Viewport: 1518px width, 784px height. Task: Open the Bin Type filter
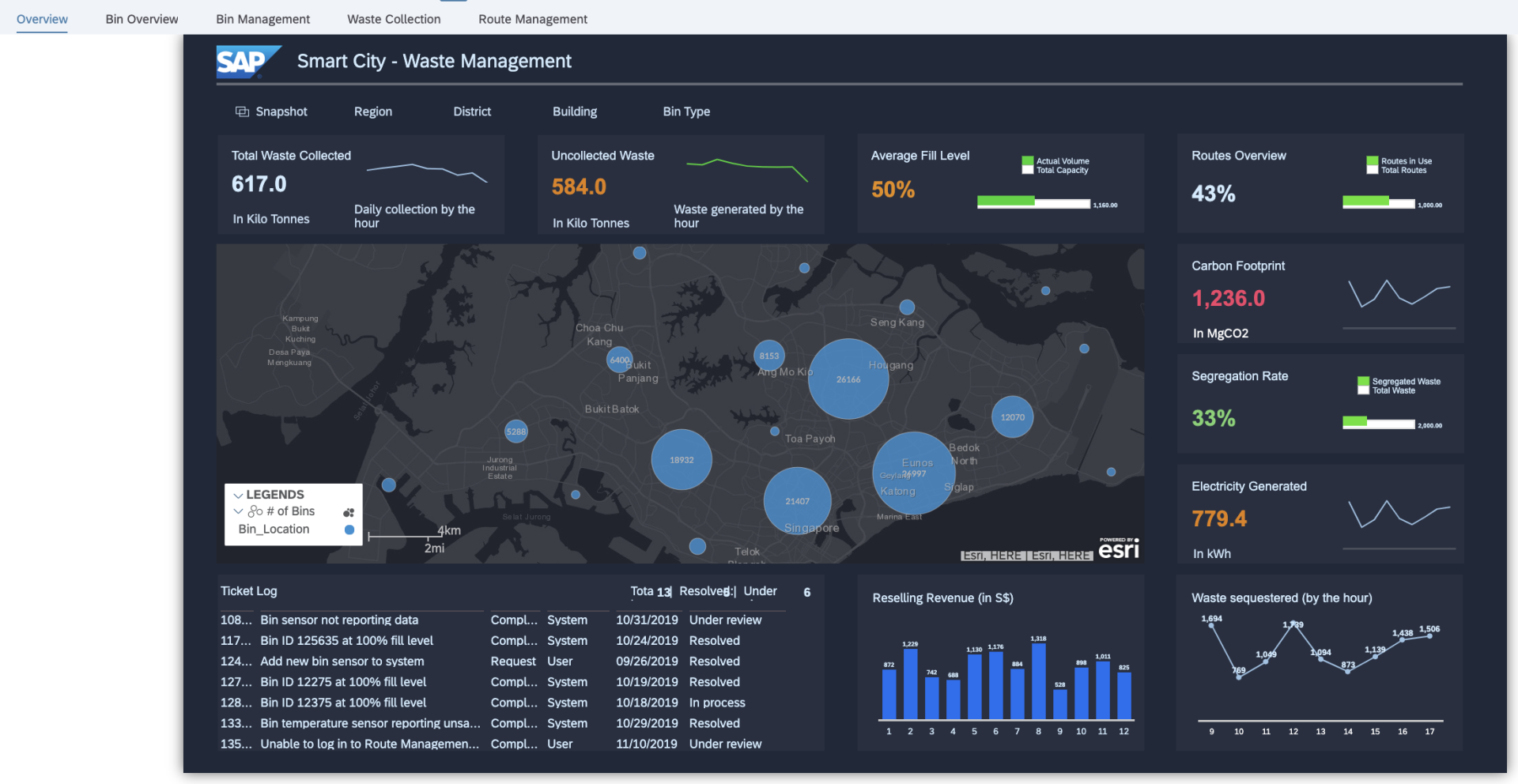coord(685,112)
